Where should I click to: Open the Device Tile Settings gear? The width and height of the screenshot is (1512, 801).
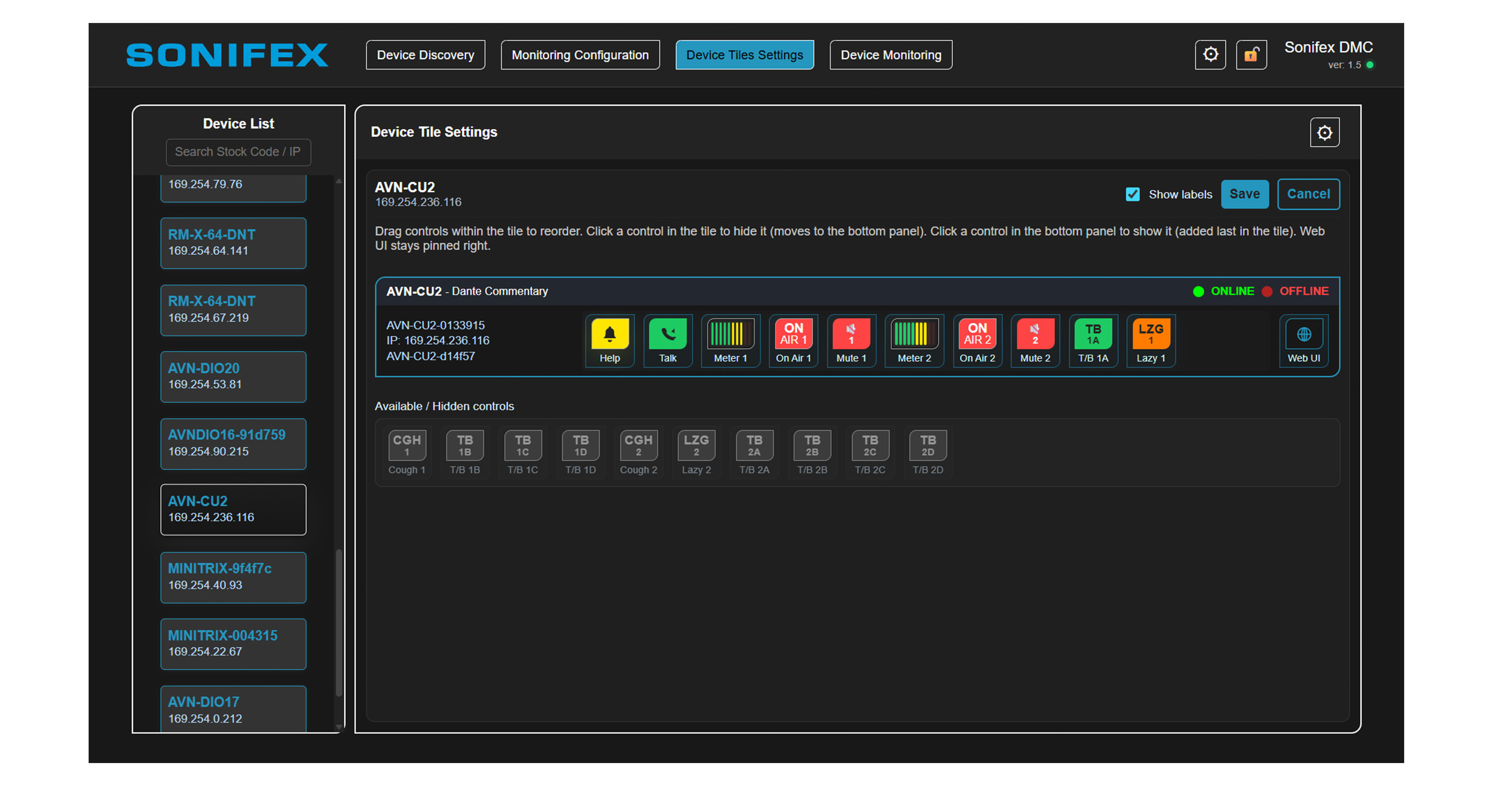[1325, 132]
